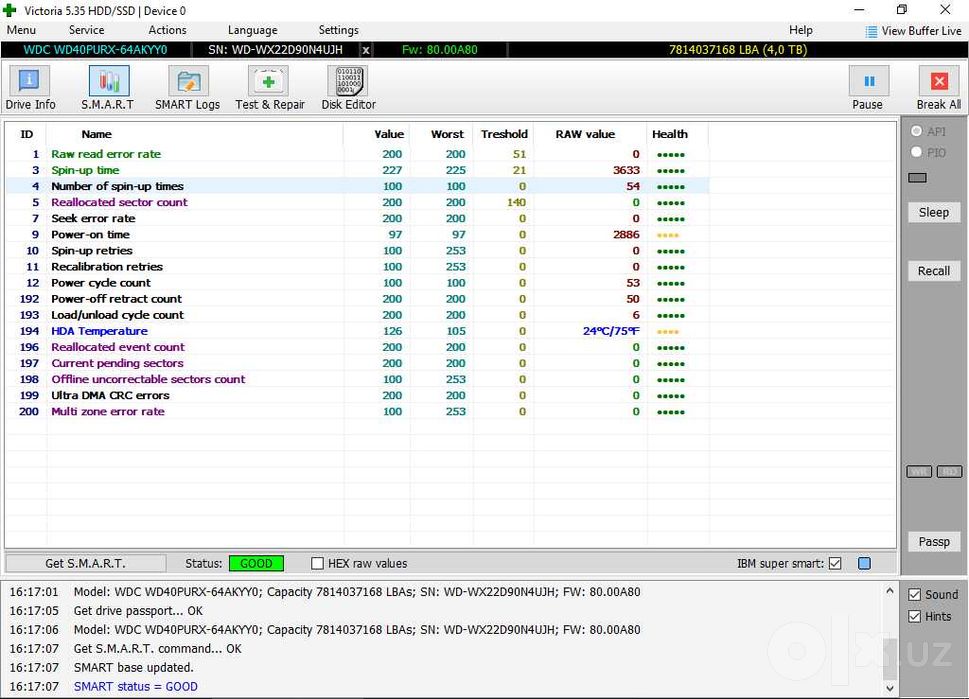Click the Get S.M.A.R.T. button

[85, 564]
